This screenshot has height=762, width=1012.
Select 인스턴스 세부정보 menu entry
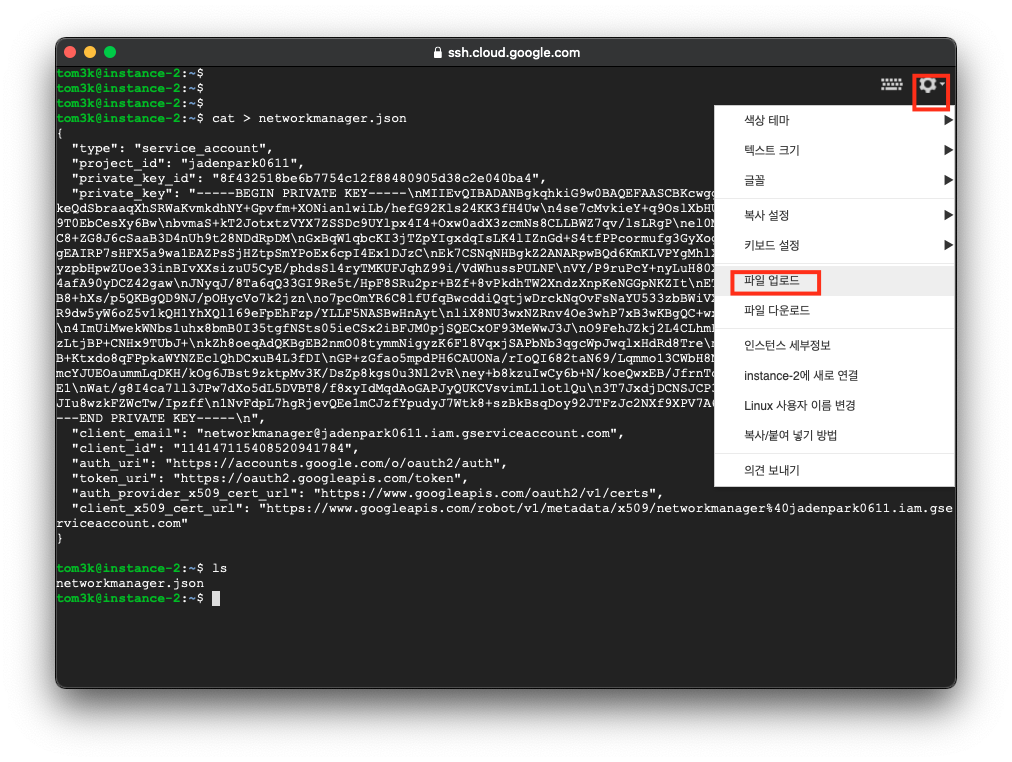(834, 345)
